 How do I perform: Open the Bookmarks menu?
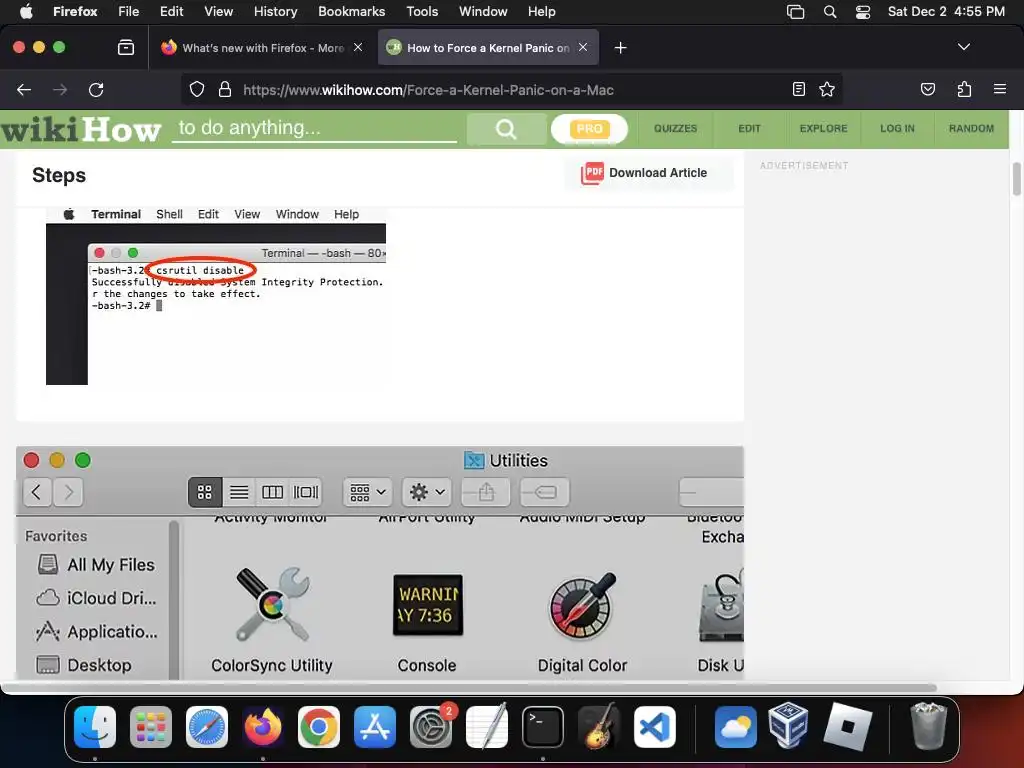(x=351, y=12)
